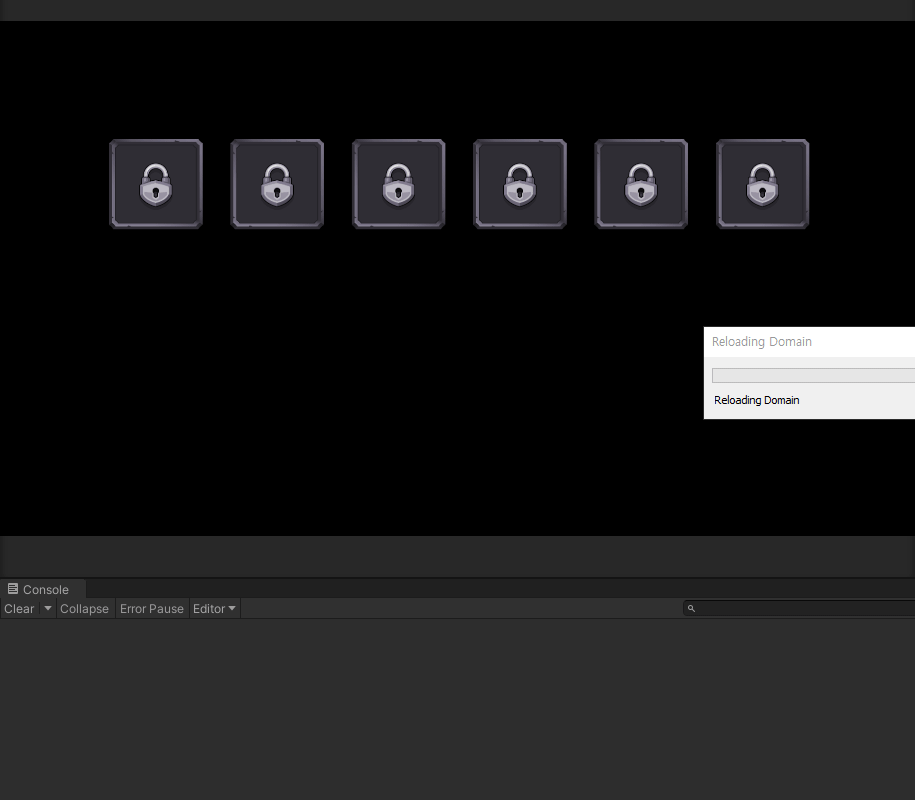Click the first locked slot

pos(156,184)
